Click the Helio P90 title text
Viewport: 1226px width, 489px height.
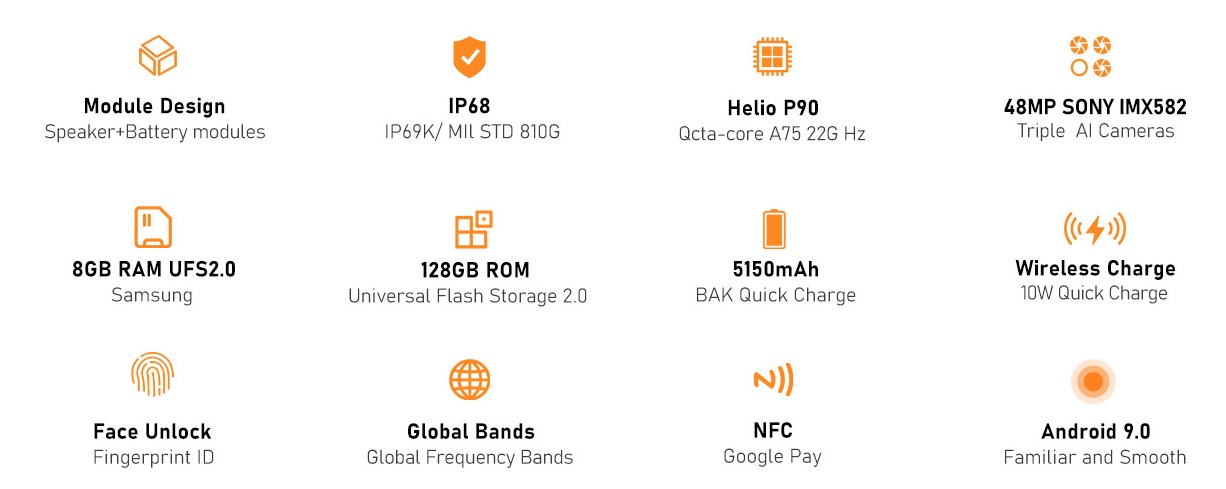(x=773, y=108)
